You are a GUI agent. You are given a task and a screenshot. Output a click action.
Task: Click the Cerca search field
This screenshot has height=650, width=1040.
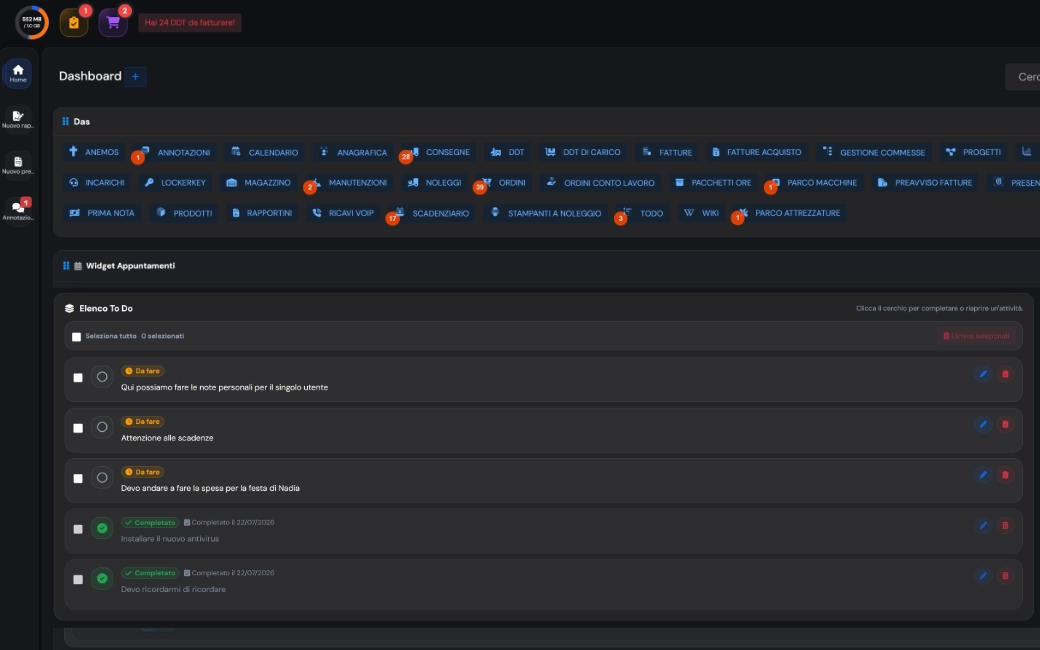pos(1023,77)
